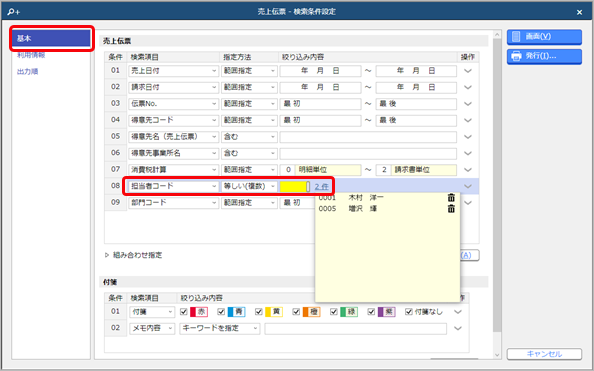Open row 03 伝票No. operation chevron

click(x=468, y=104)
